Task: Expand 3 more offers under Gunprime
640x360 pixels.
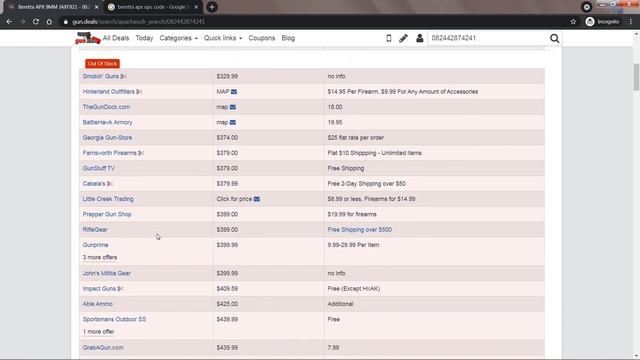Action: [x=100, y=258]
